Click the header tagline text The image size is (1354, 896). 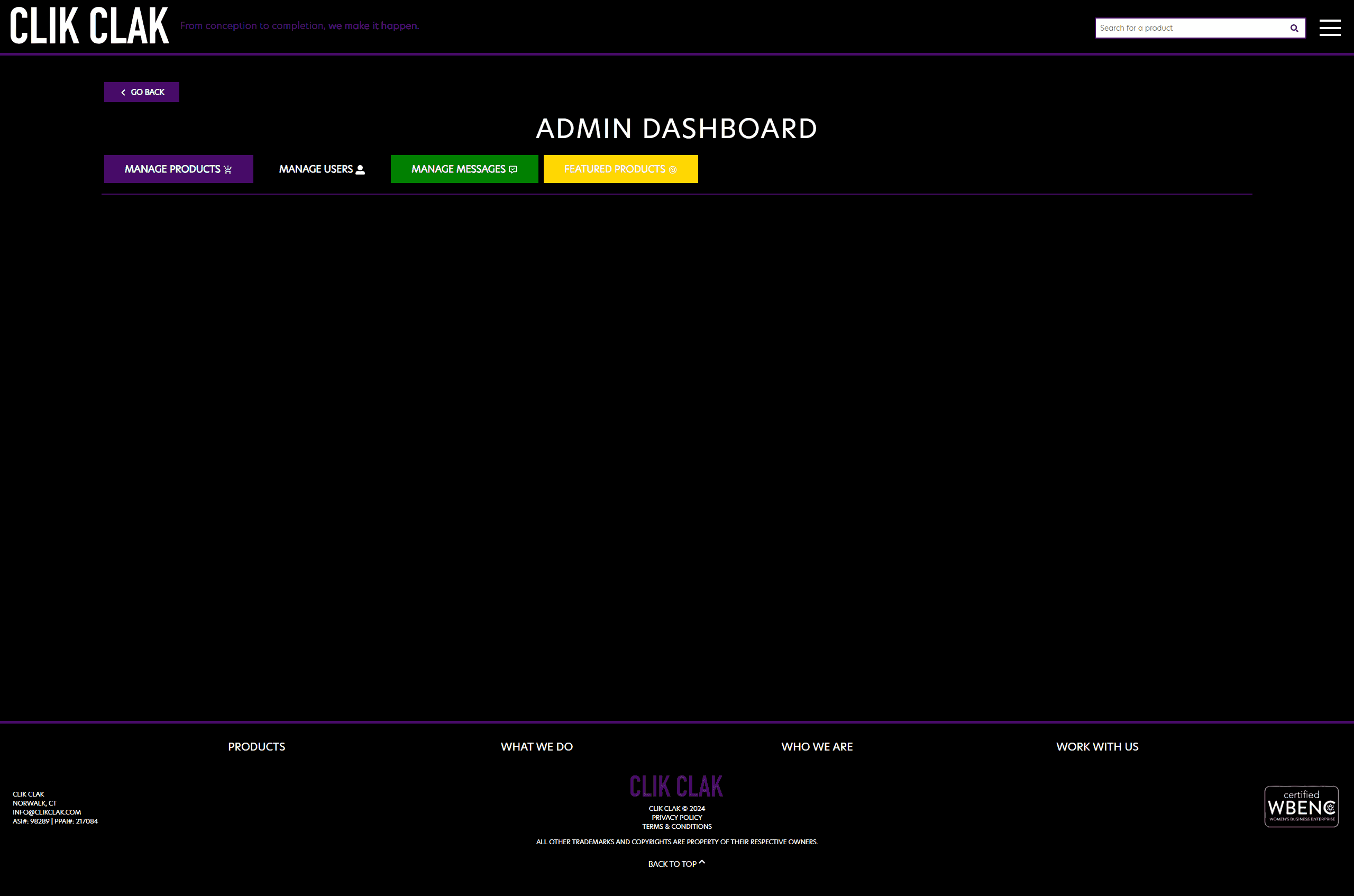299,26
